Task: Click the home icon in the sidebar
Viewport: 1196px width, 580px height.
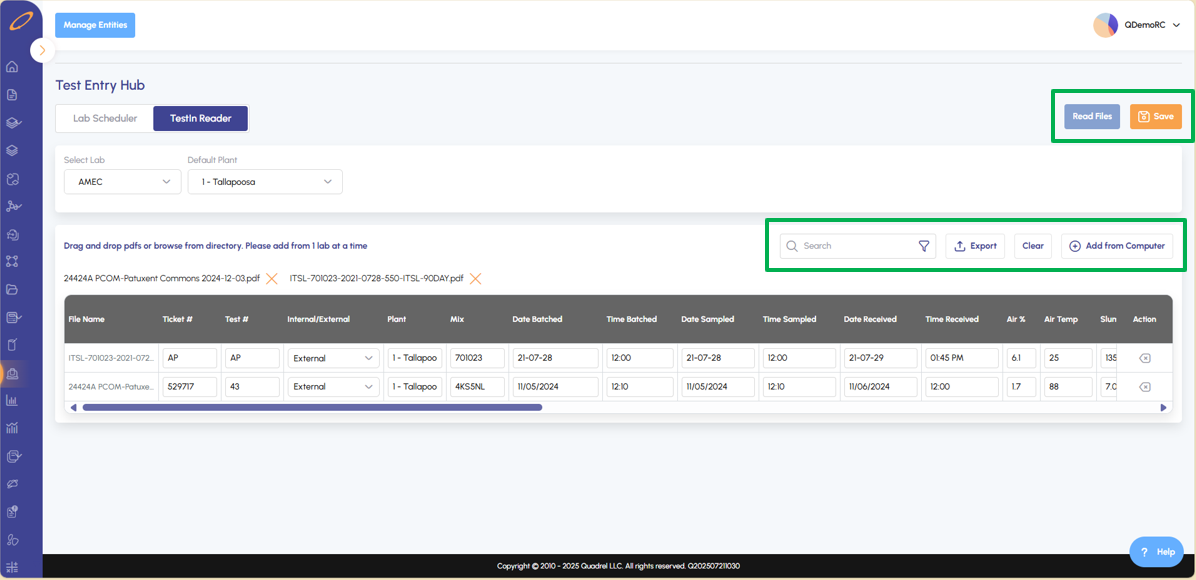Action: [x=12, y=67]
